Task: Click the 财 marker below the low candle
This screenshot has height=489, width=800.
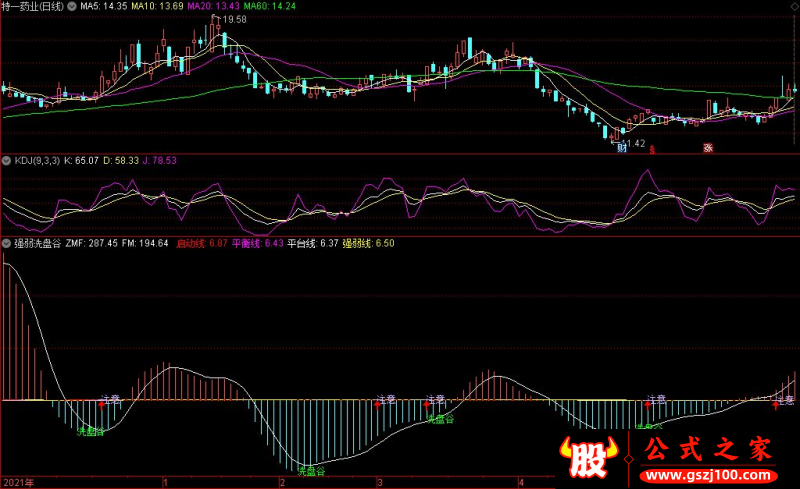Action: [622, 148]
